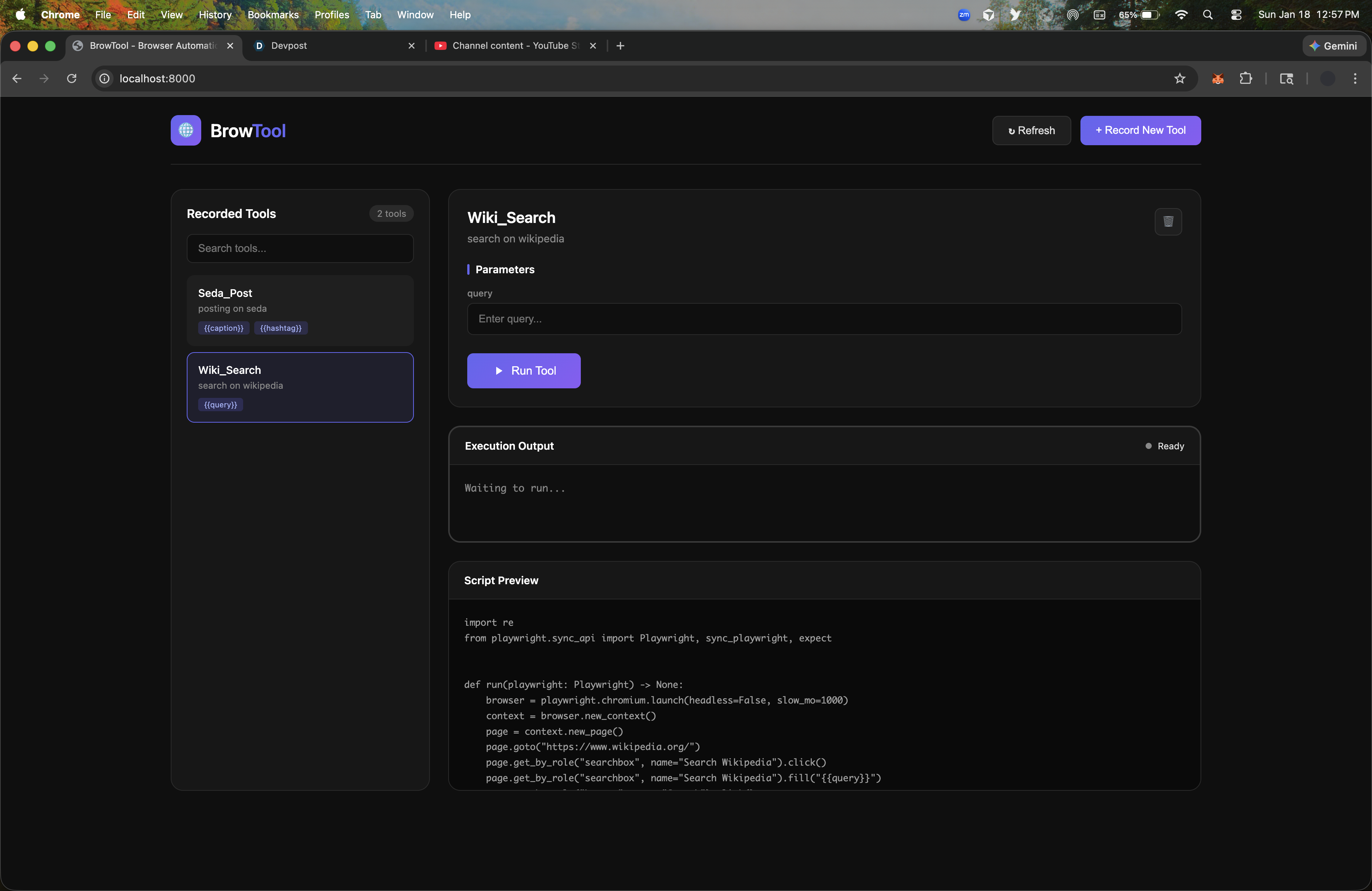Reload the page with browser reload icon
The image size is (1372, 891).
click(x=72, y=79)
